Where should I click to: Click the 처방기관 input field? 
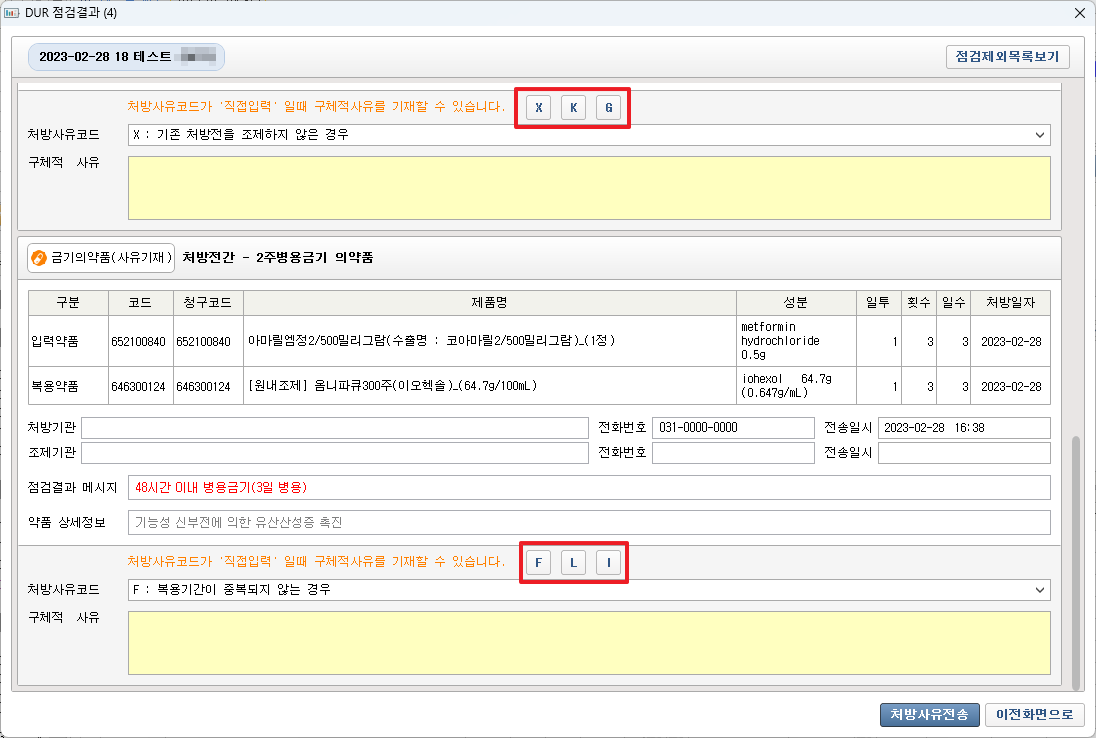(335, 428)
